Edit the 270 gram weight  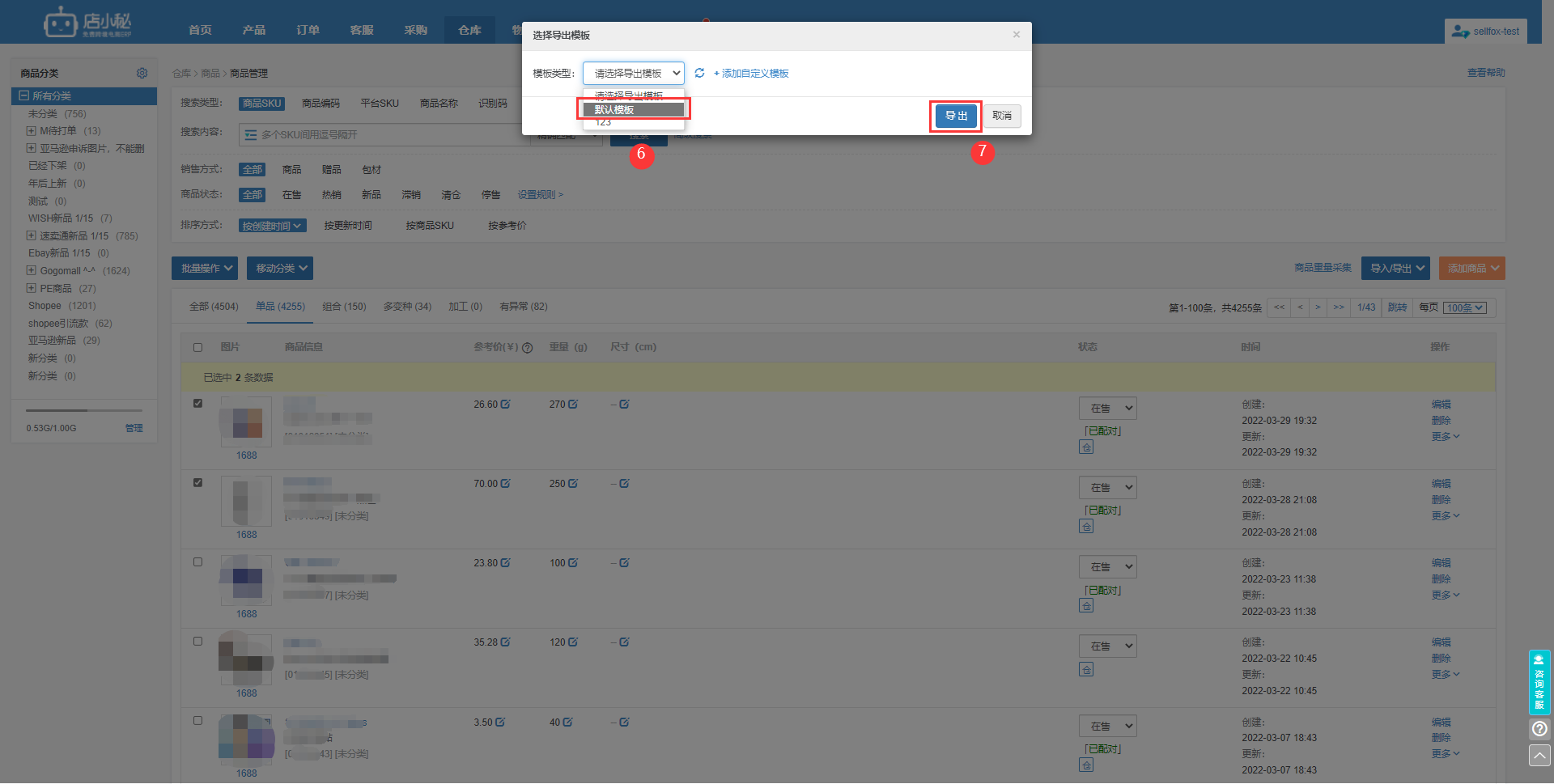pos(572,404)
